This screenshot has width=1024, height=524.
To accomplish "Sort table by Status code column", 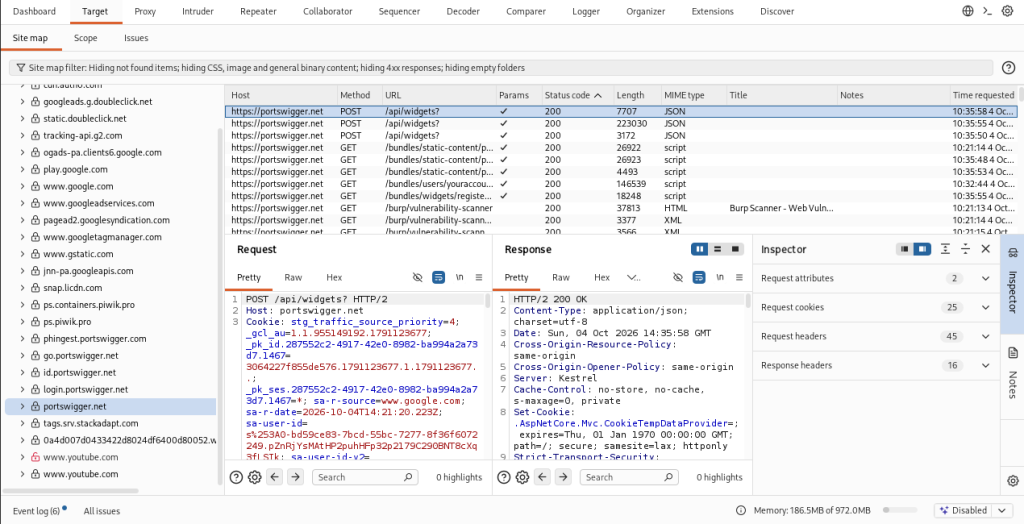I will pyautogui.click(x=577, y=95).
